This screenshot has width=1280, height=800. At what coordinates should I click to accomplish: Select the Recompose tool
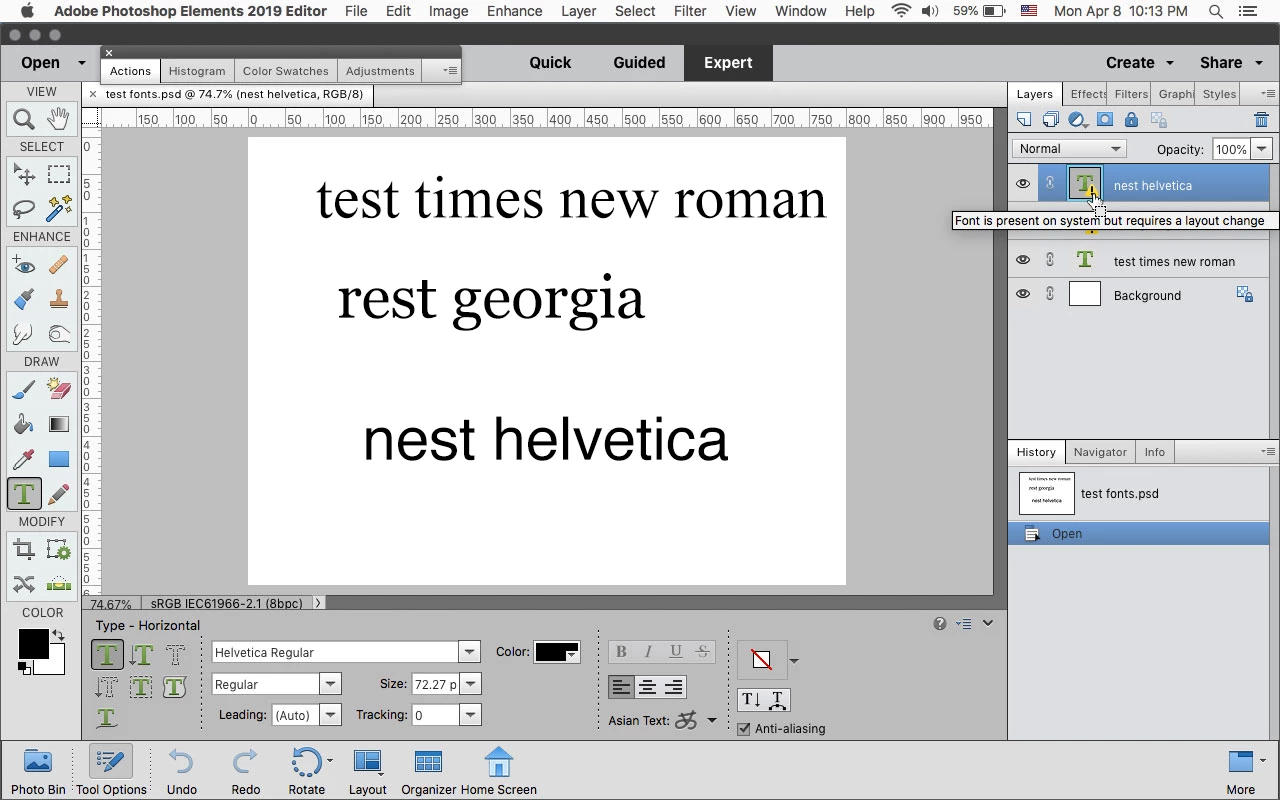(x=59, y=549)
